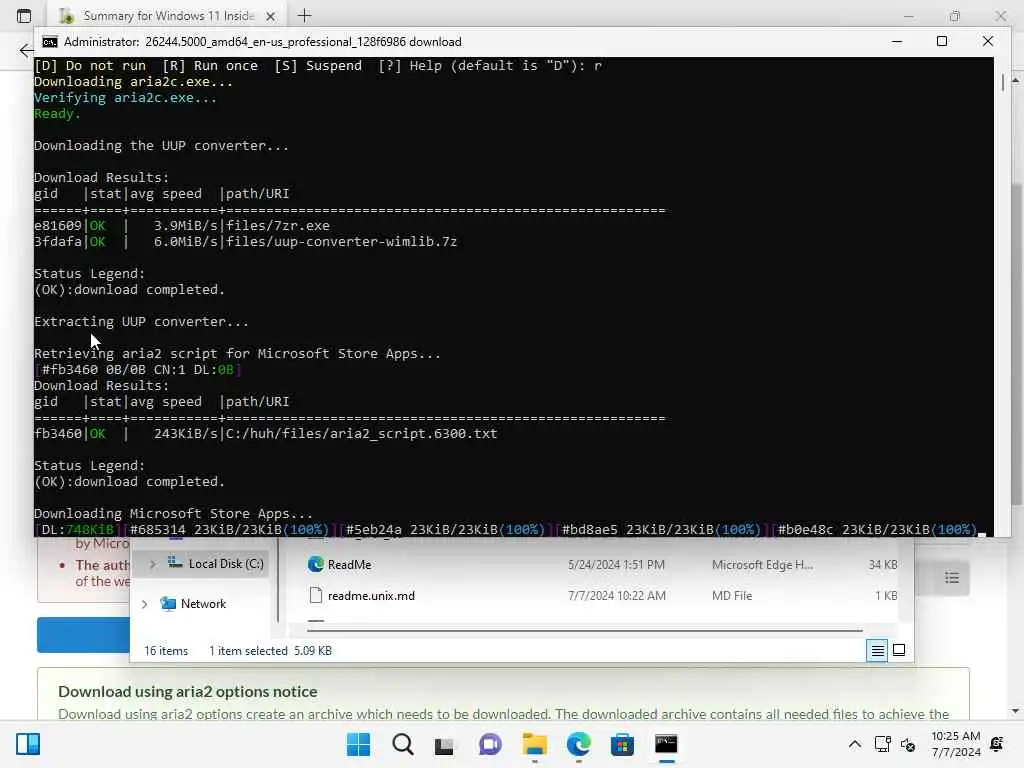Screen dimensions: 1024x768
Task: Expand the Network tree node
Action: pyautogui.click(x=144, y=604)
